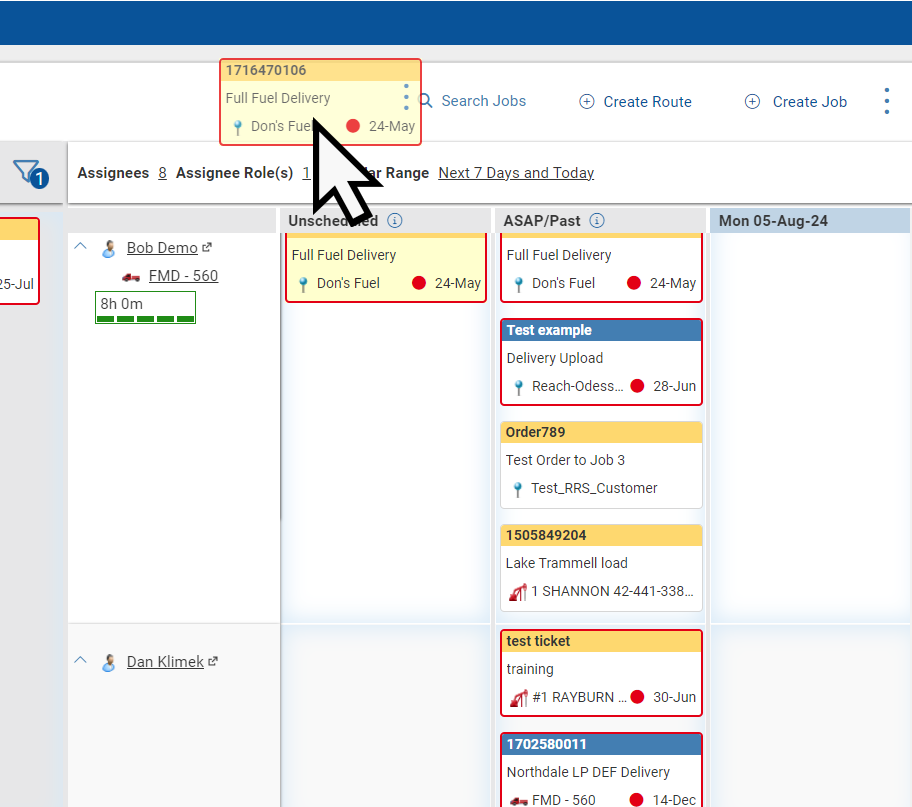Click red status dot beside 30-Jun

(637, 696)
